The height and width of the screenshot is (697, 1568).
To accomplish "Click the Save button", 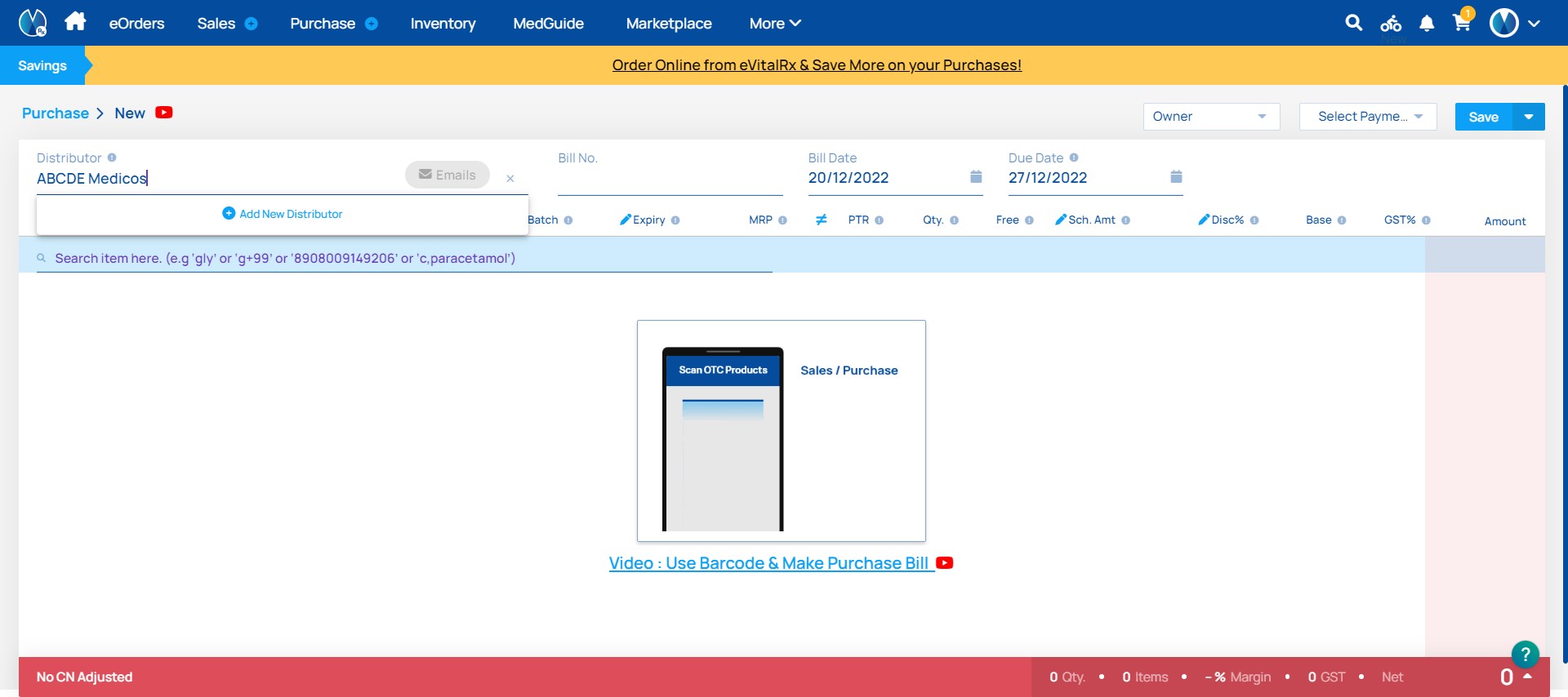I will [x=1484, y=117].
